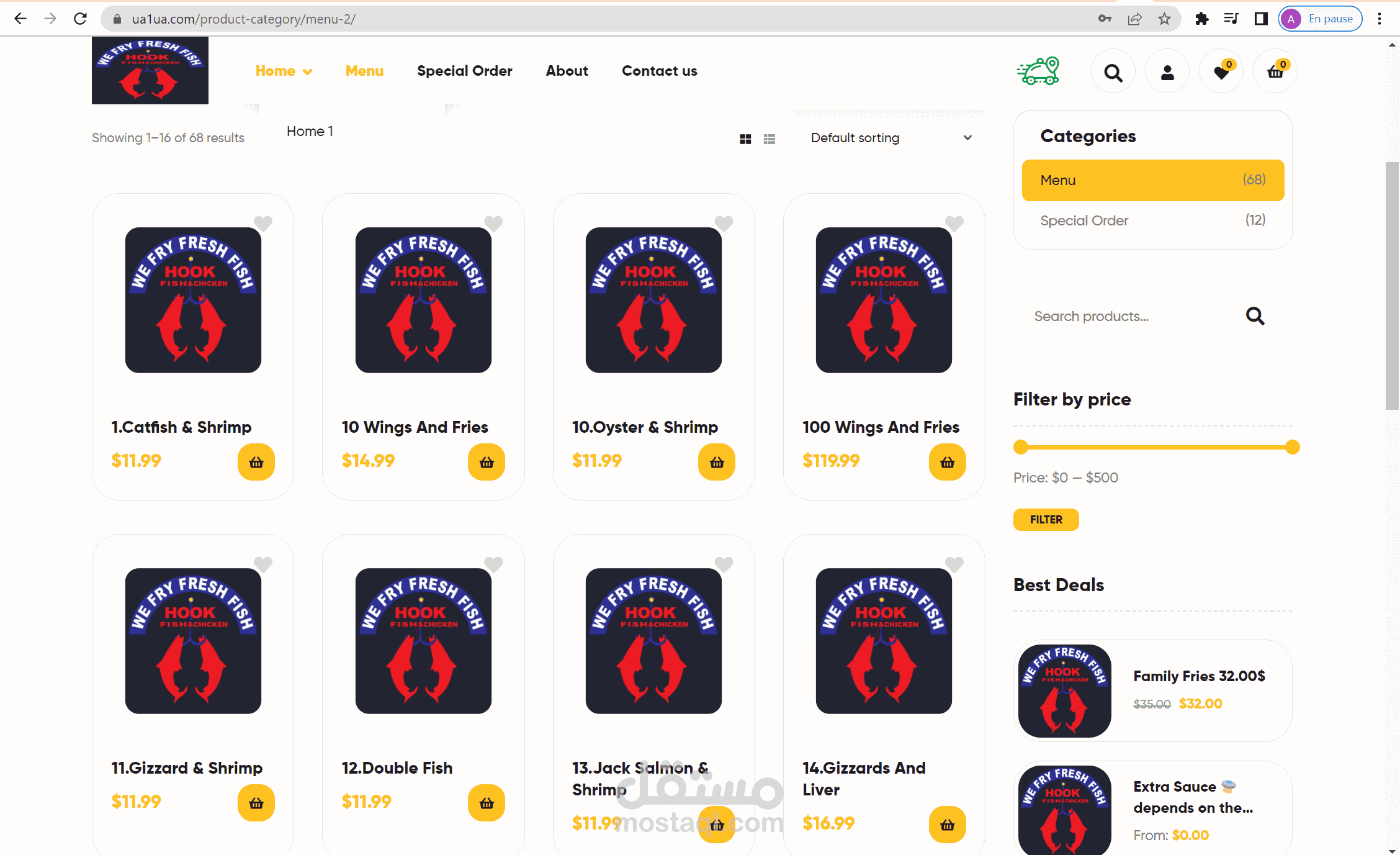Screen dimensions: 1400x855
Task: Add 1.Catfish & Shrimp to cart
Action: [256, 462]
